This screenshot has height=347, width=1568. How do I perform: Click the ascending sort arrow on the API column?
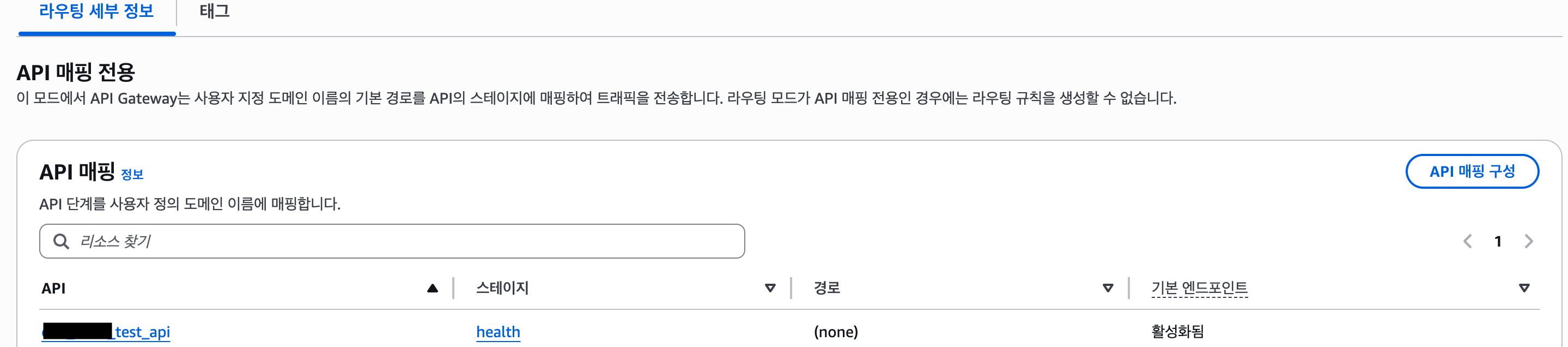(x=432, y=289)
